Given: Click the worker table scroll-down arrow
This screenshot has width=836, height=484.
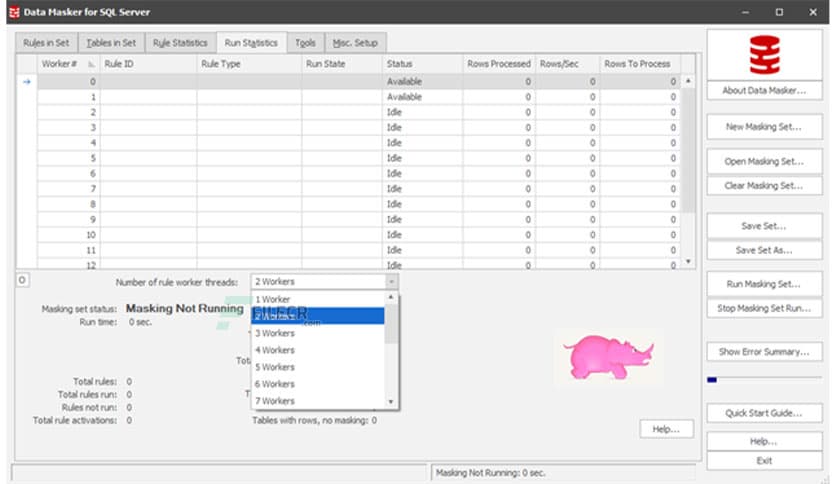Looking at the screenshot, I should (x=688, y=262).
